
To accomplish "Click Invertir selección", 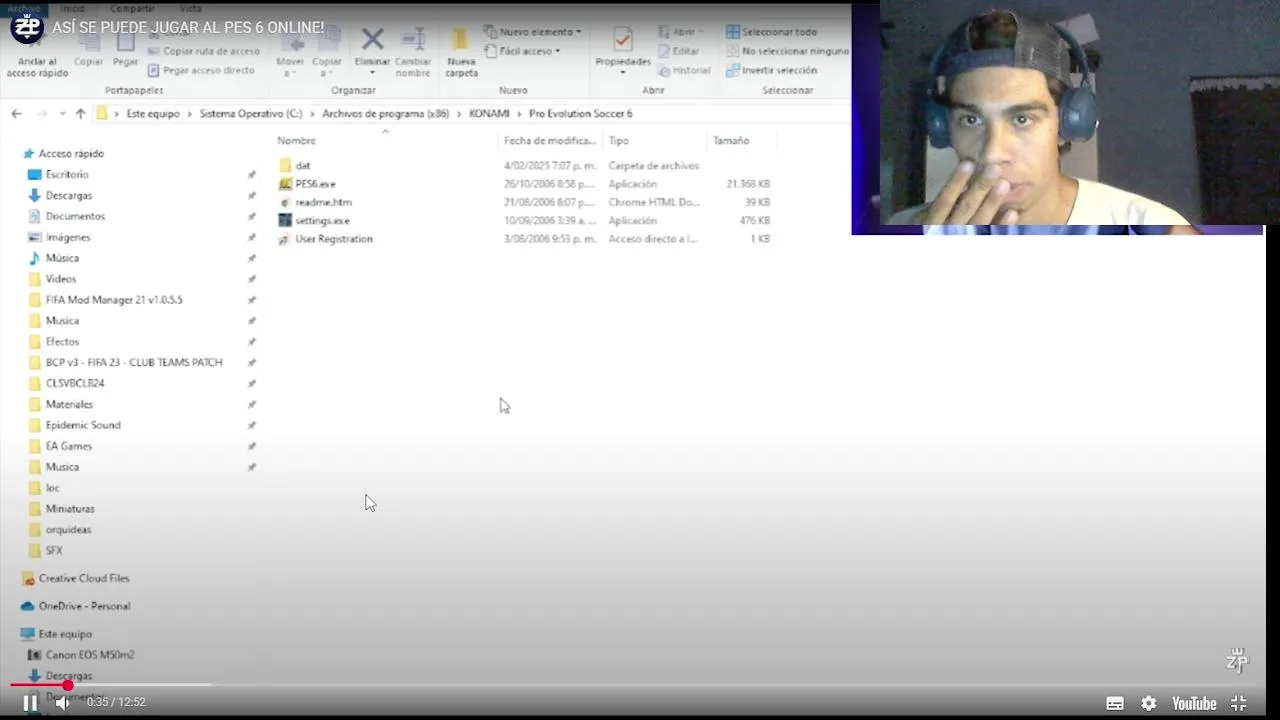I will pyautogui.click(x=771, y=71).
